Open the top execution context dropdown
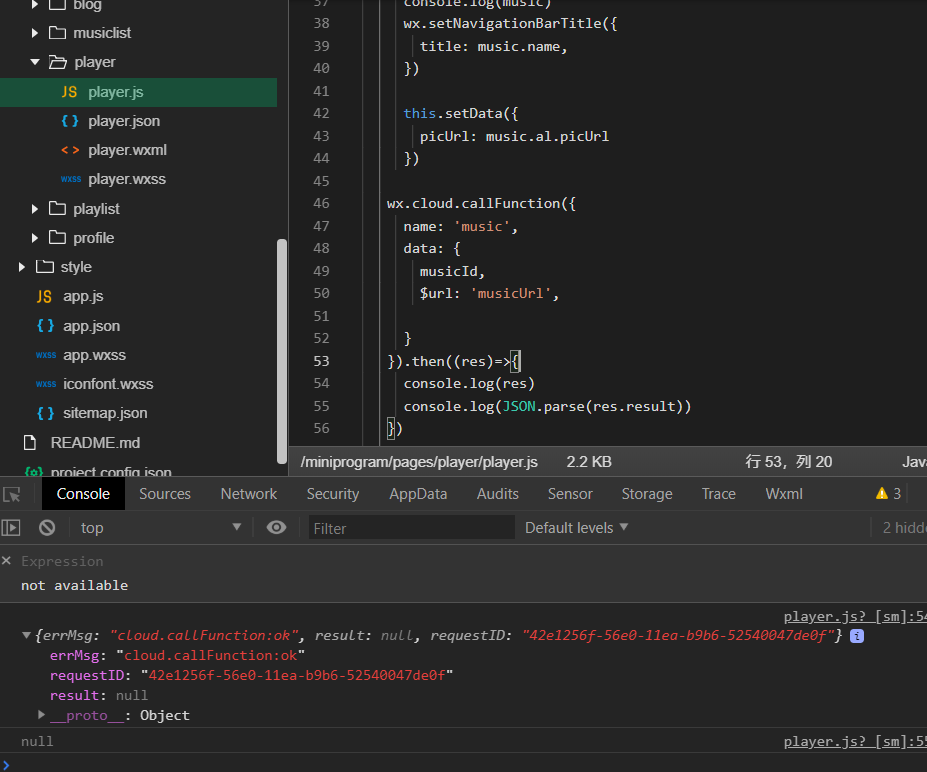The image size is (927, 772). [160, 528]
